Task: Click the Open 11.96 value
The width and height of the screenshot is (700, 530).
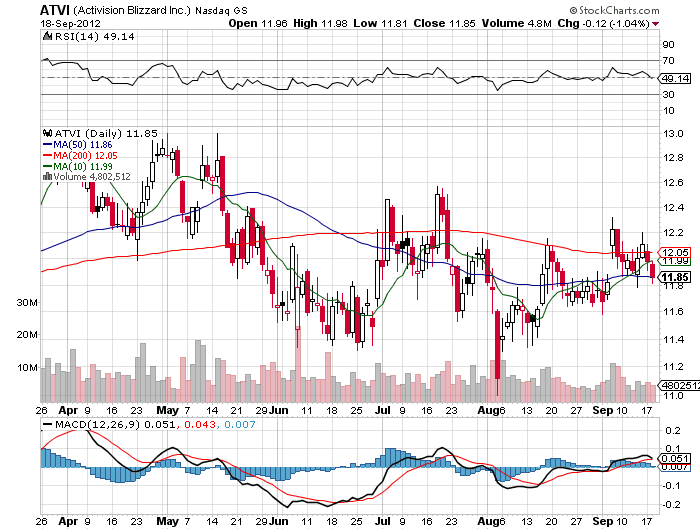Action: tap(258, 24)
